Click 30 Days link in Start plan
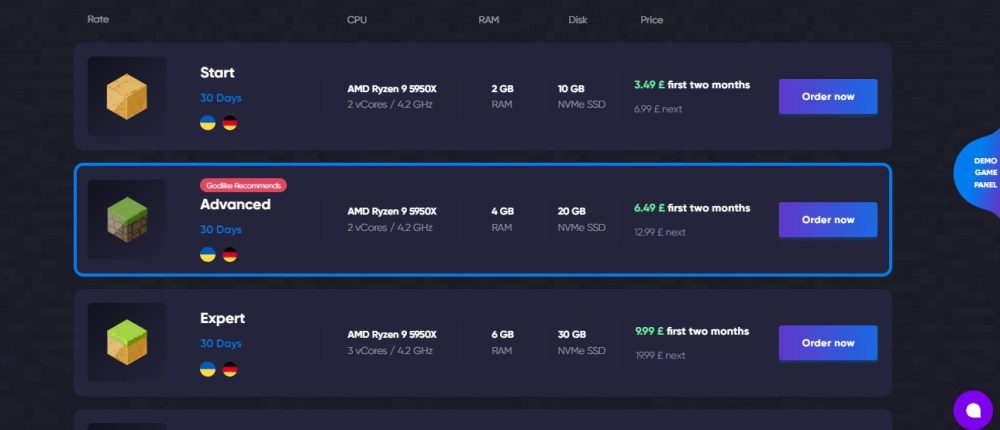 [x=221, y=98]
